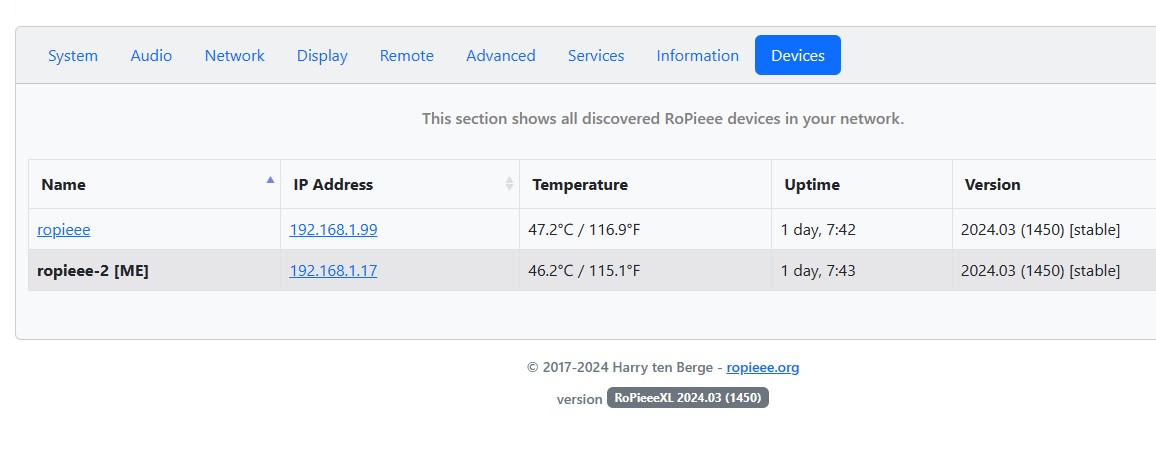Click the IP Address sort arrows icon

(509, 184)
